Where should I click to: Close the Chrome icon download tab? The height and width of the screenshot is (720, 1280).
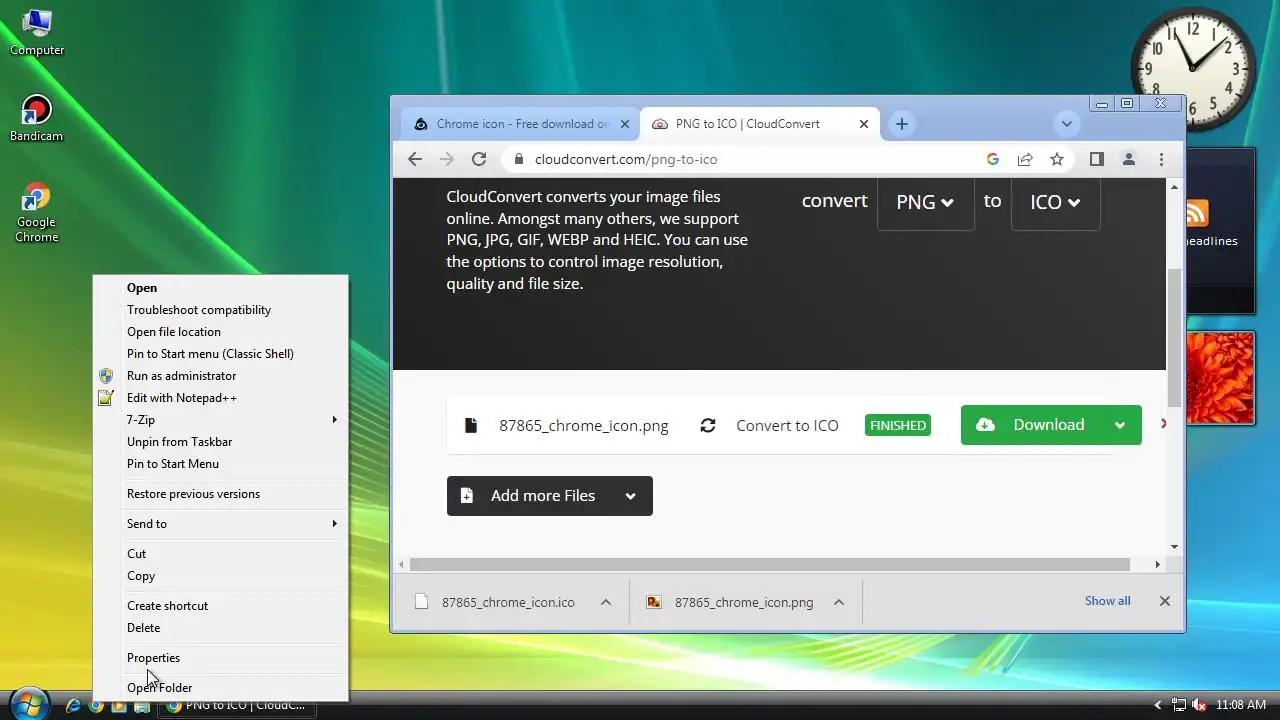coord(625,124)
